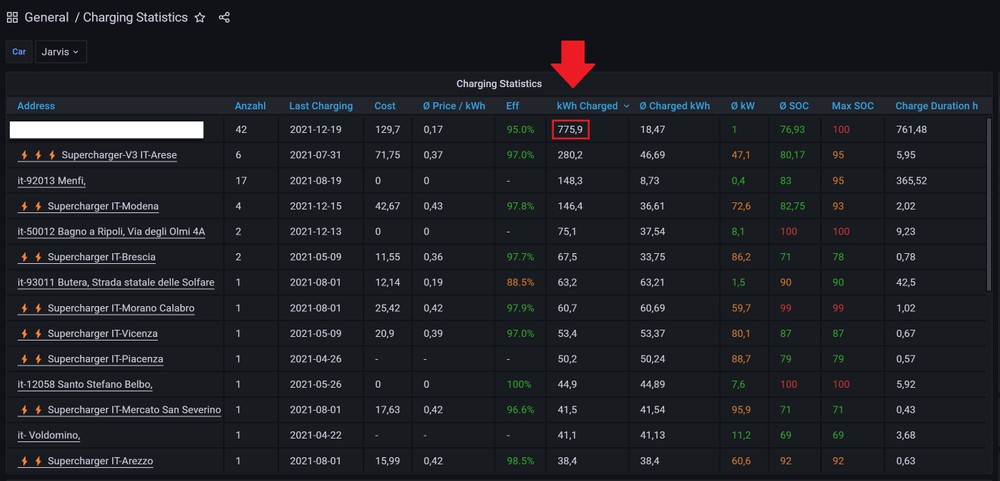Open Supercharger IT-Arezzo address link
Screen dimensions: 1000x481
click(100, 461)
